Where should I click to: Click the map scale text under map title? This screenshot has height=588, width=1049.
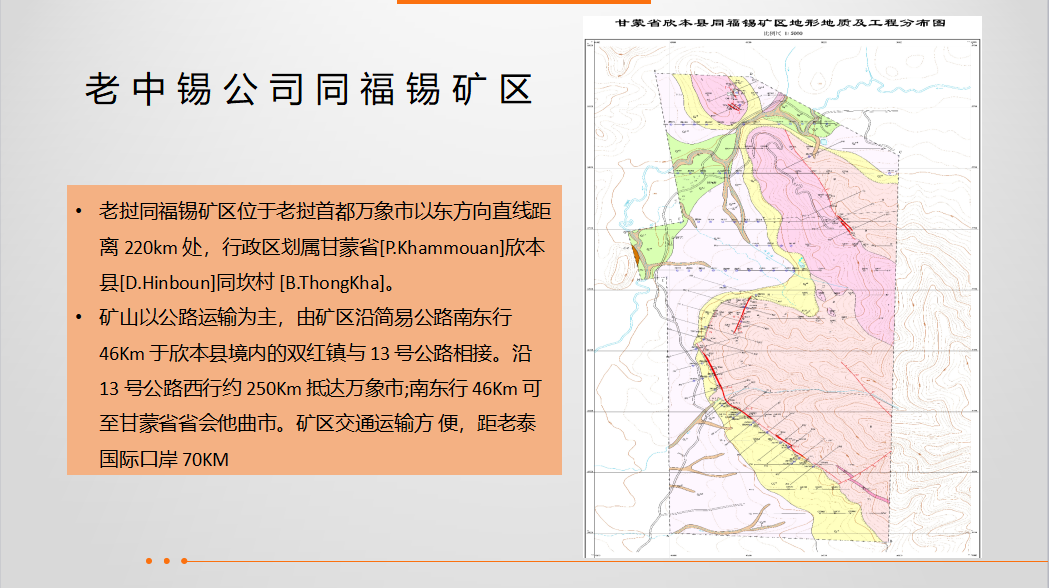coord(784,34)
